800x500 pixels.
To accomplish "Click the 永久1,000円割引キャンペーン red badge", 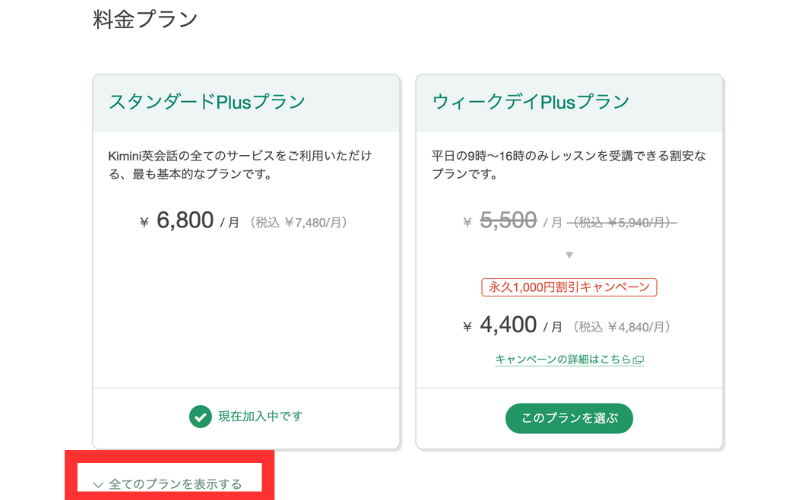I will click(x=569, y=287).
